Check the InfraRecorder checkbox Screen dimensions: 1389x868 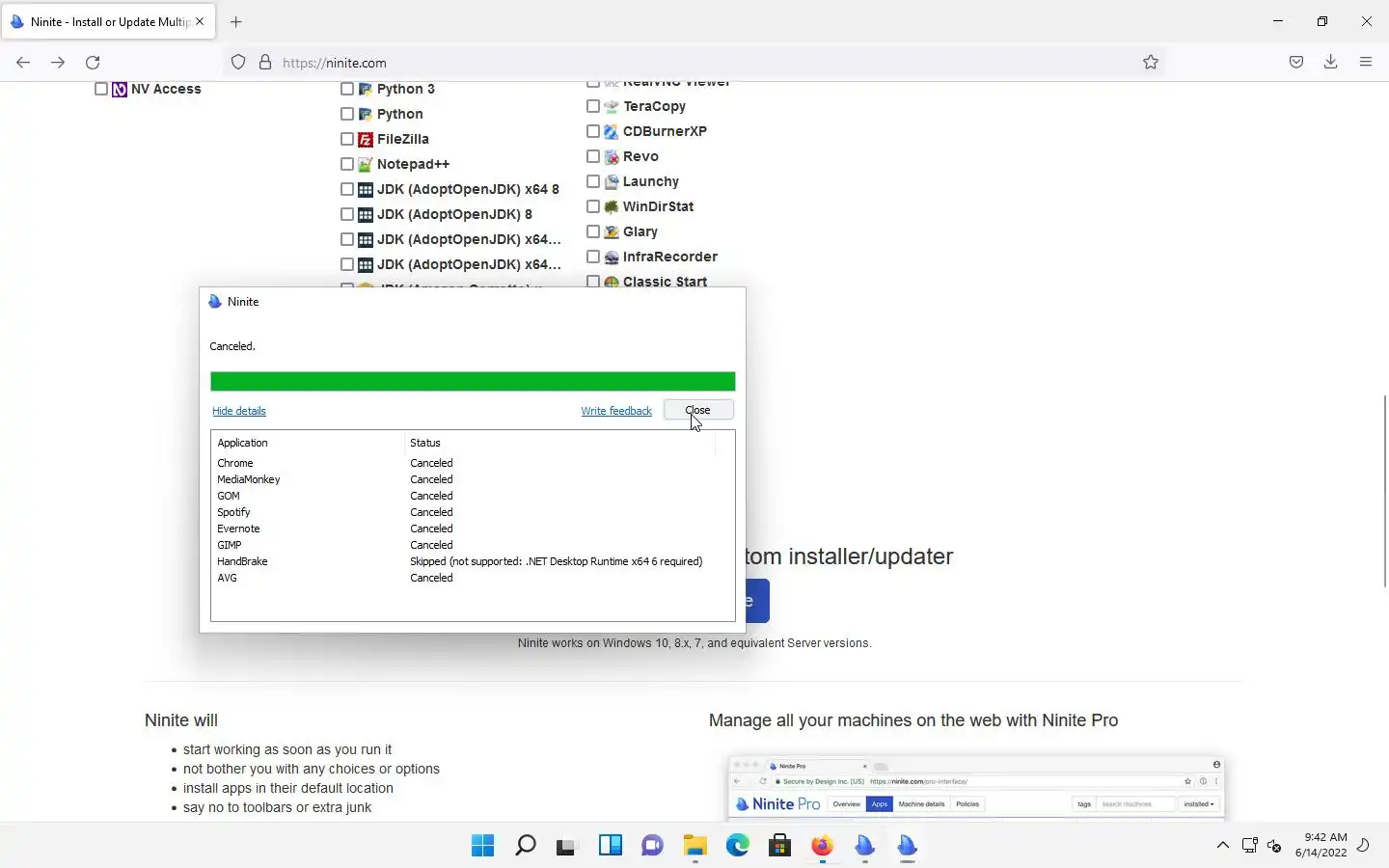[593, 257]
